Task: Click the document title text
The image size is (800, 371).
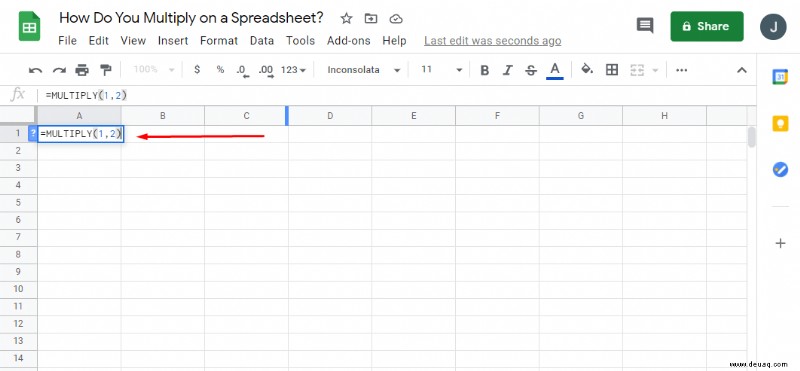Action: point(191,18)
